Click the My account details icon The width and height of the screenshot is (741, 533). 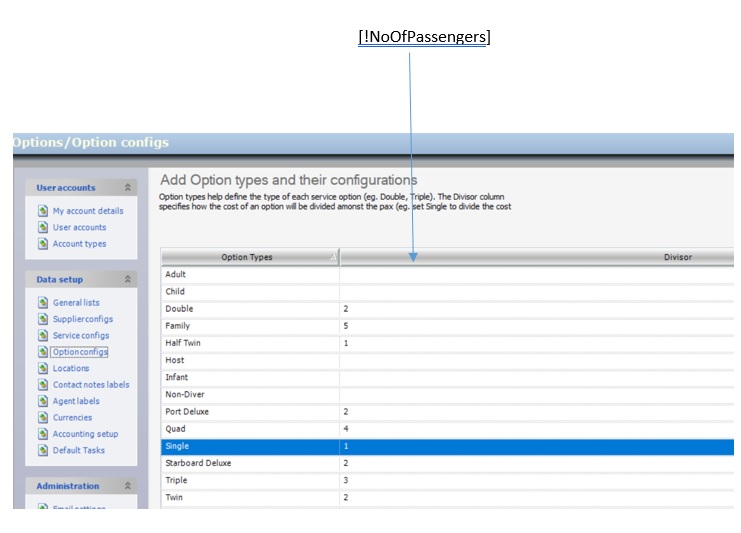43,211
